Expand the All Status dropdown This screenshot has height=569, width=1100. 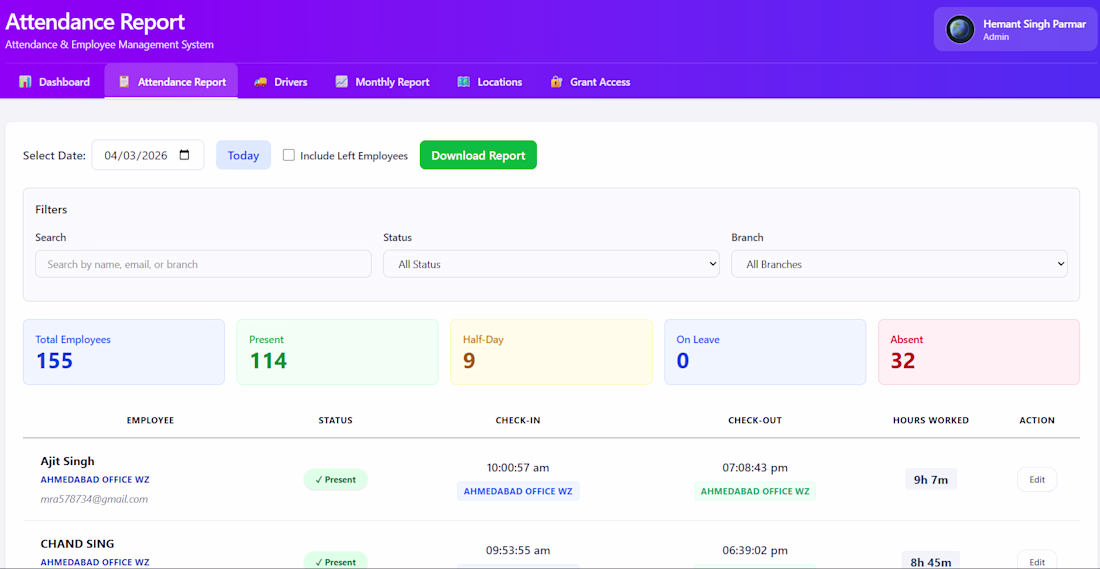[551, 264]
